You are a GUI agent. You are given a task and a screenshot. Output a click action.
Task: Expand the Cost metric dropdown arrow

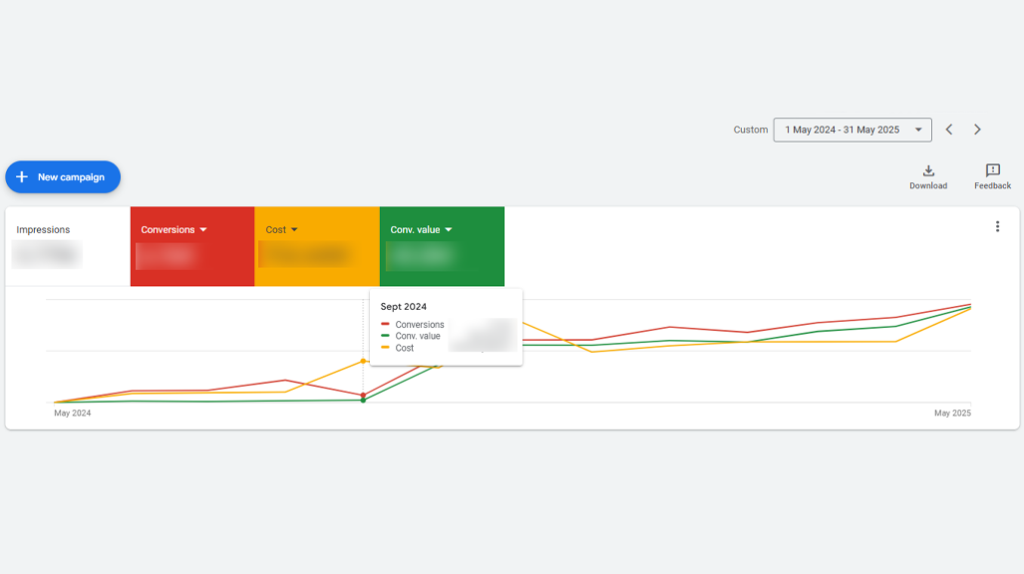294,230
